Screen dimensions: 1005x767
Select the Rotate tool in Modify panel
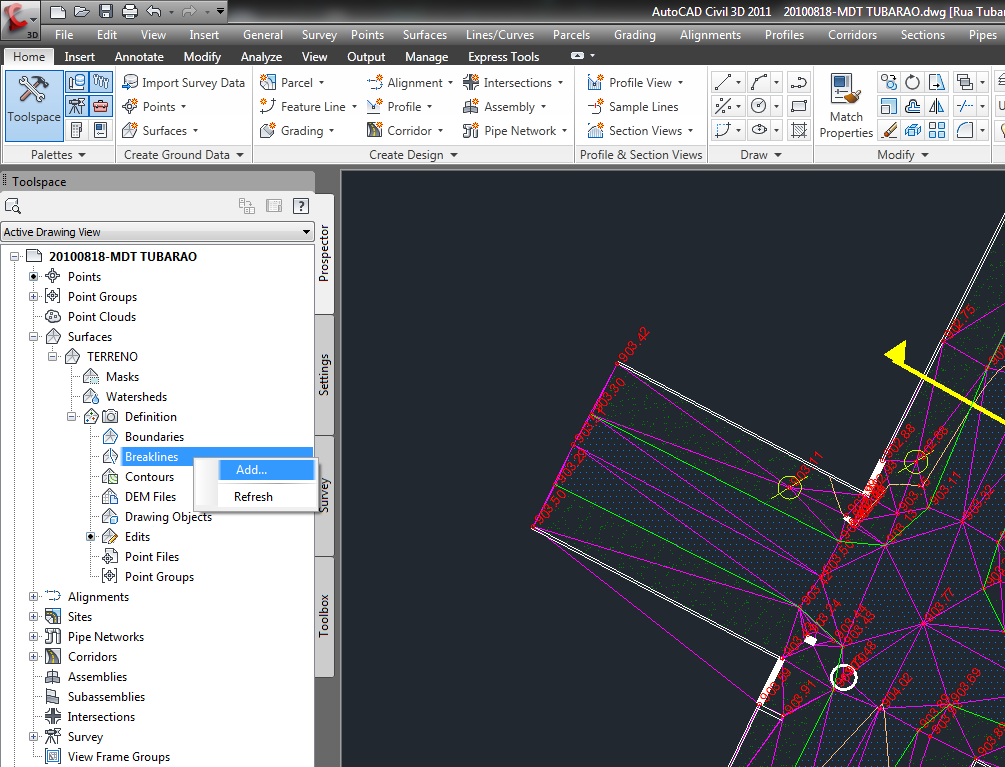912,82
